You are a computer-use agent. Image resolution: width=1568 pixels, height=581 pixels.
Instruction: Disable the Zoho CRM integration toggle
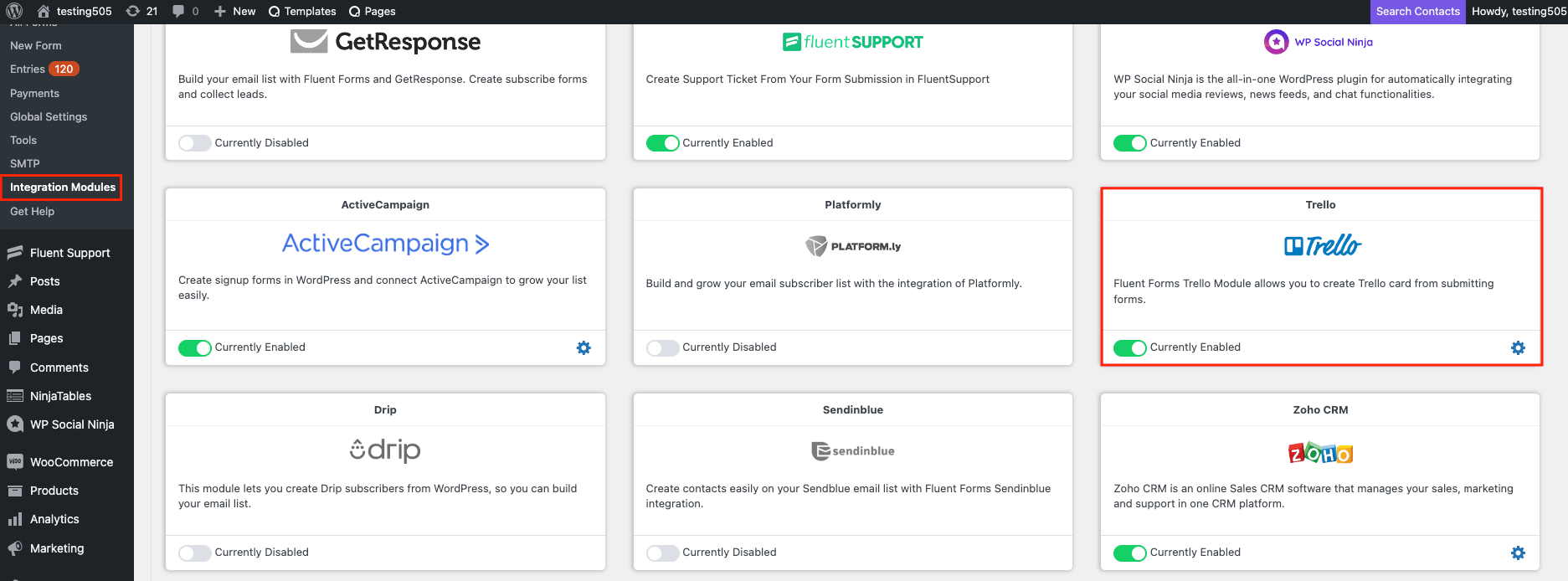click(x=1129, y=553)
